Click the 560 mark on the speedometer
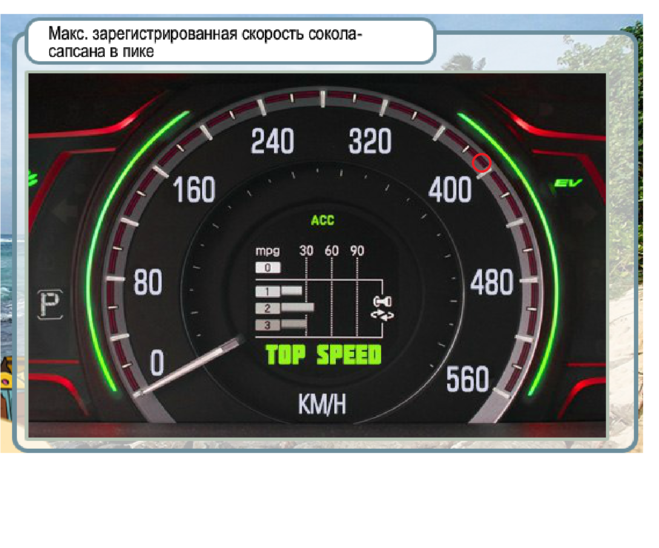The image size is (659, 548). (466, 378)
